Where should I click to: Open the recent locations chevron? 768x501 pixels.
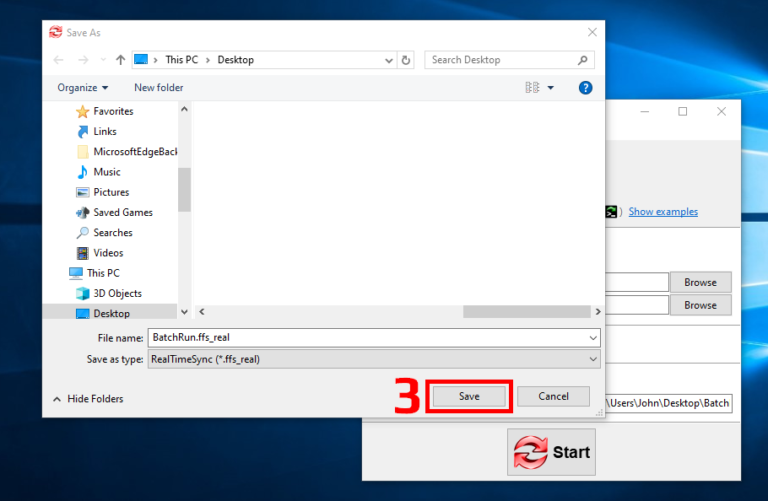(103, 60)
